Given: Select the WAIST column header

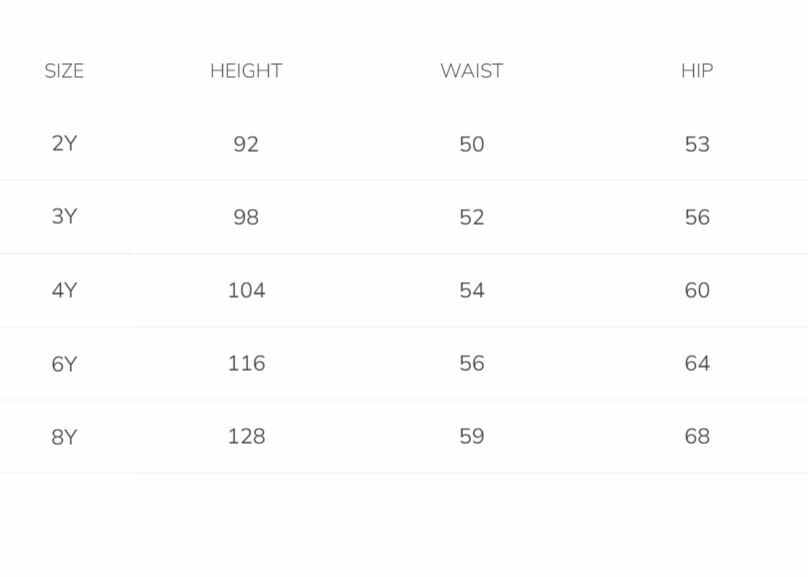Looking at the screenshot, I should (x=472, y=71).
